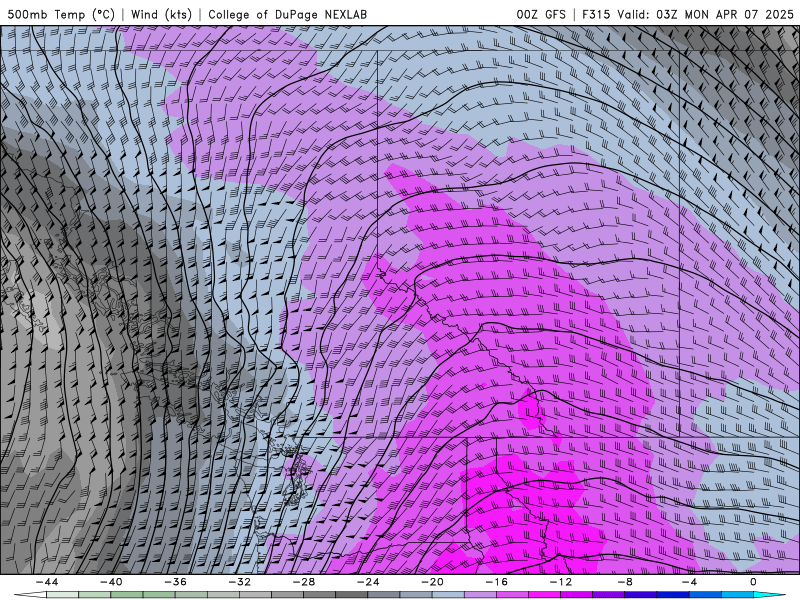This screenshot has width=800, height=600.
Task: Click the 'F315' forecast hour text
Action: pyautogui.click(x=595, y=14)
